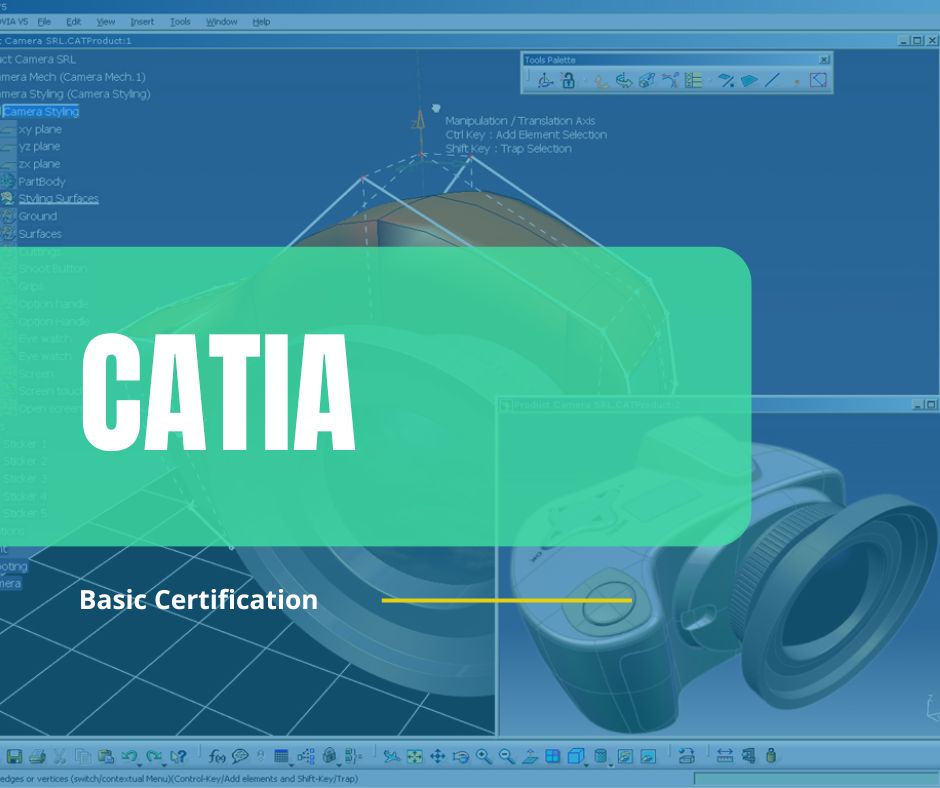Print using the printer icon
Viewport: 940px width, 788px height.
click(x=37, y=756)
